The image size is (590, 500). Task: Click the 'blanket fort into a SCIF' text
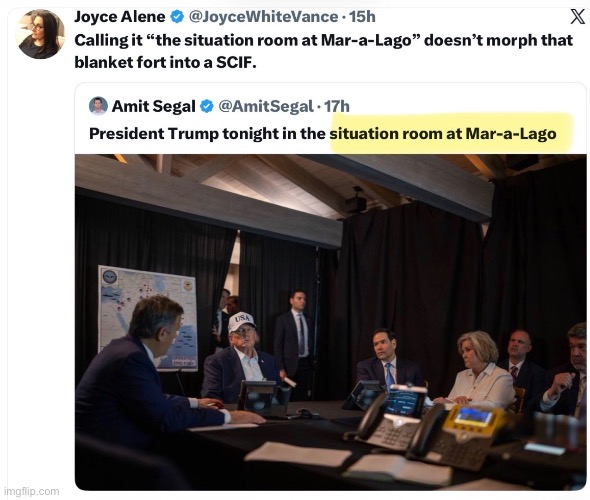point(165,62)
